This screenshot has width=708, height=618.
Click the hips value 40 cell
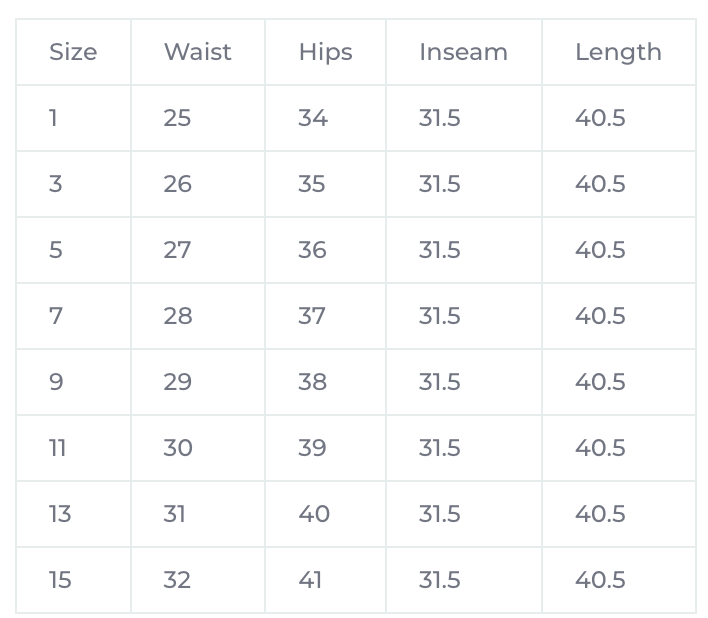click(x=314, y=514)
